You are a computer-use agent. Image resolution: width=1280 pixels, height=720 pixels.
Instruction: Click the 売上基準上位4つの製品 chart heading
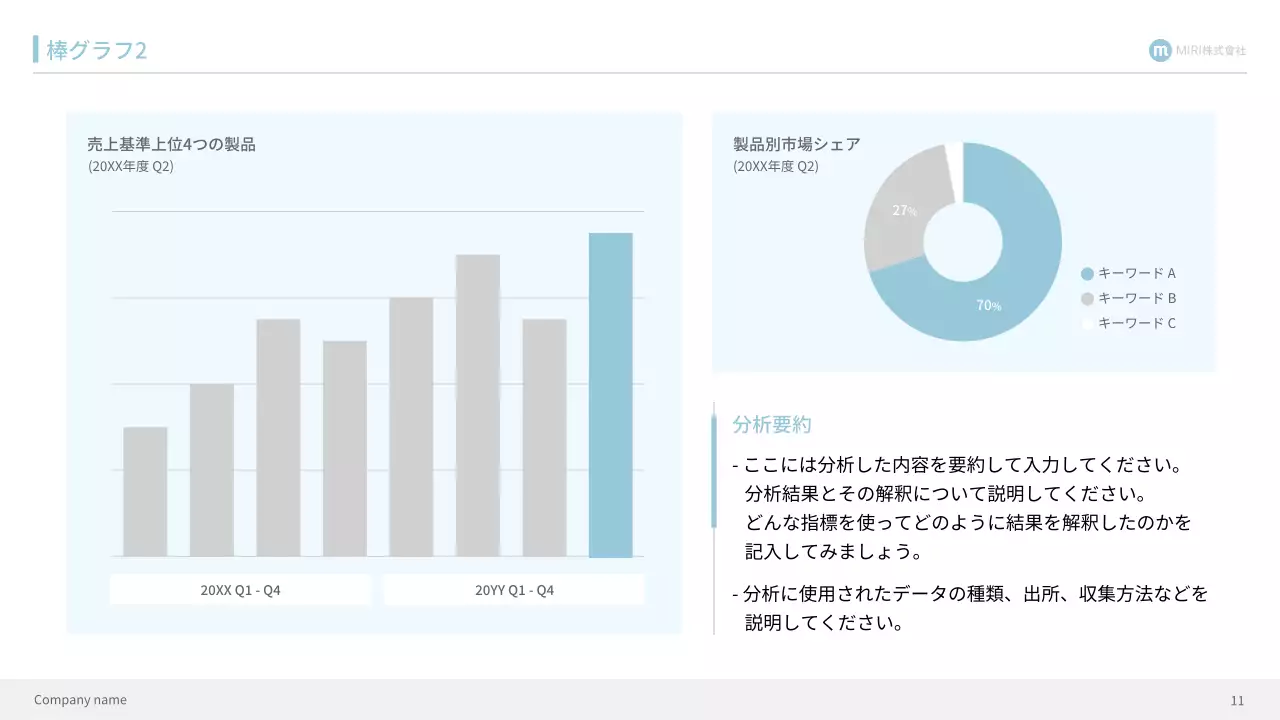171,144
